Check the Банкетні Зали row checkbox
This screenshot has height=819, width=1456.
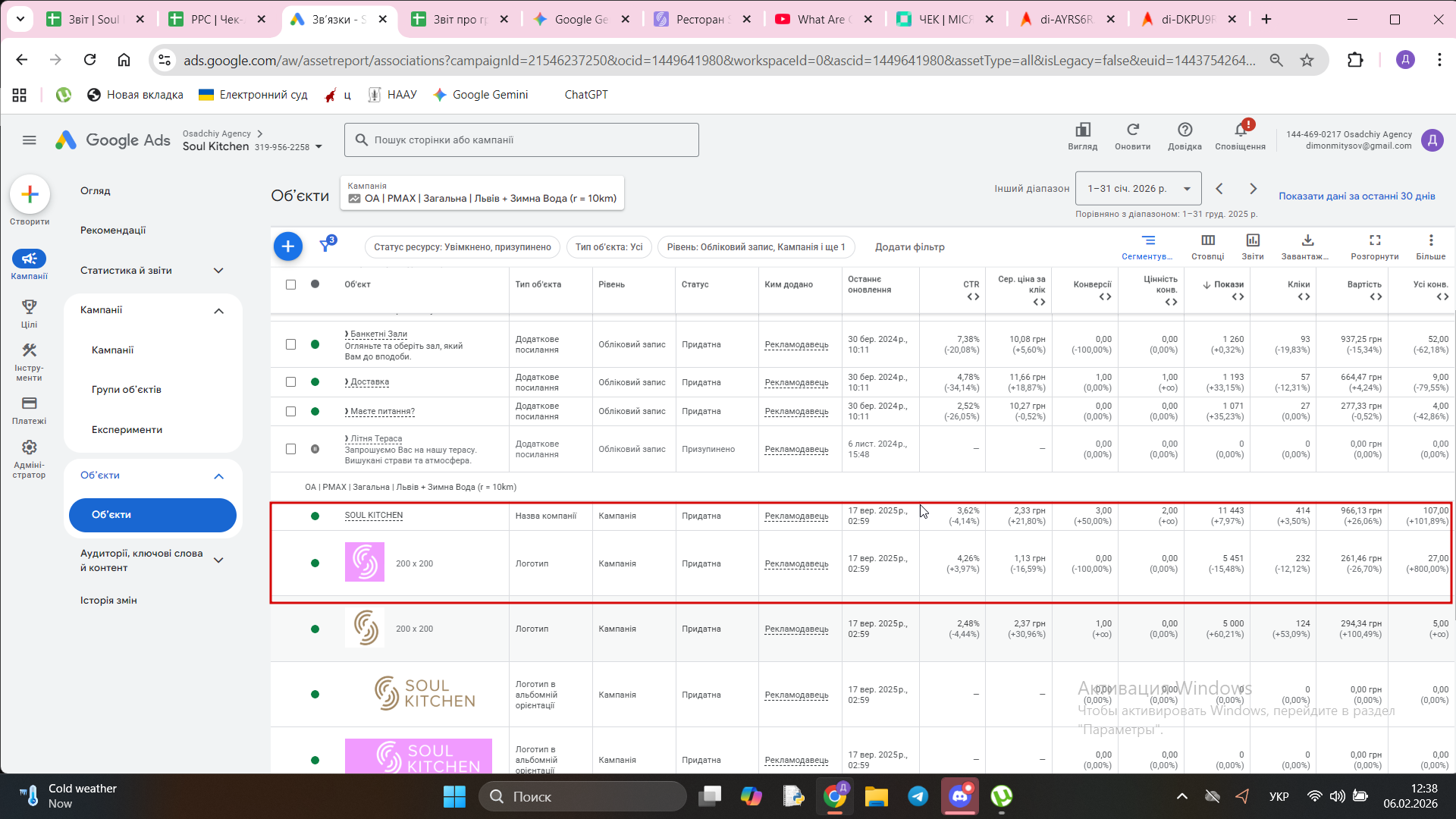pos(290,344)
